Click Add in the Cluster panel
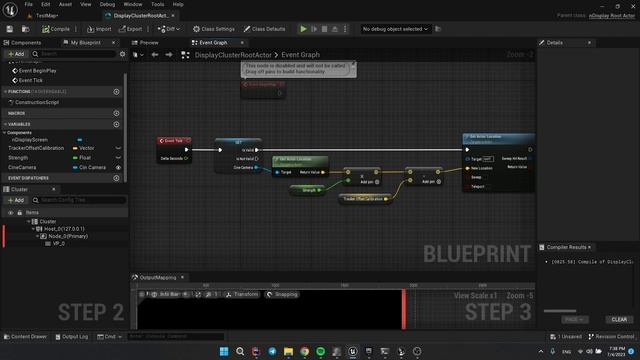 click(16, 200)
